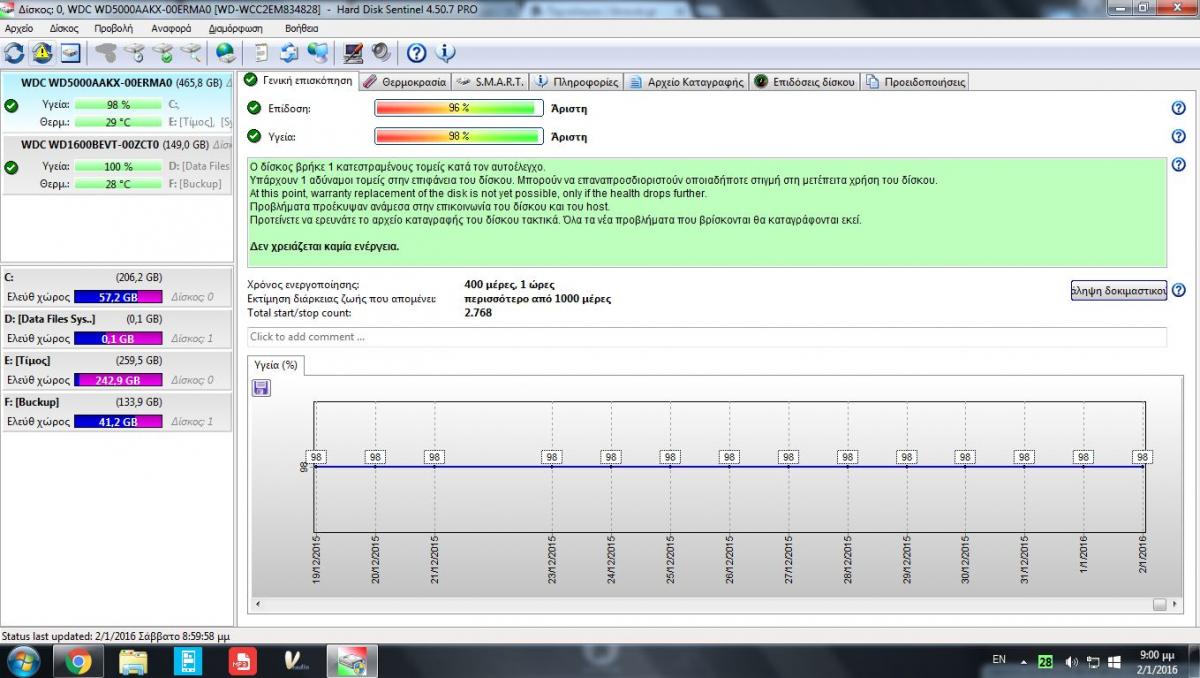Click the report document toolbar icon
1200x678 pixels.
pos(262,52)
